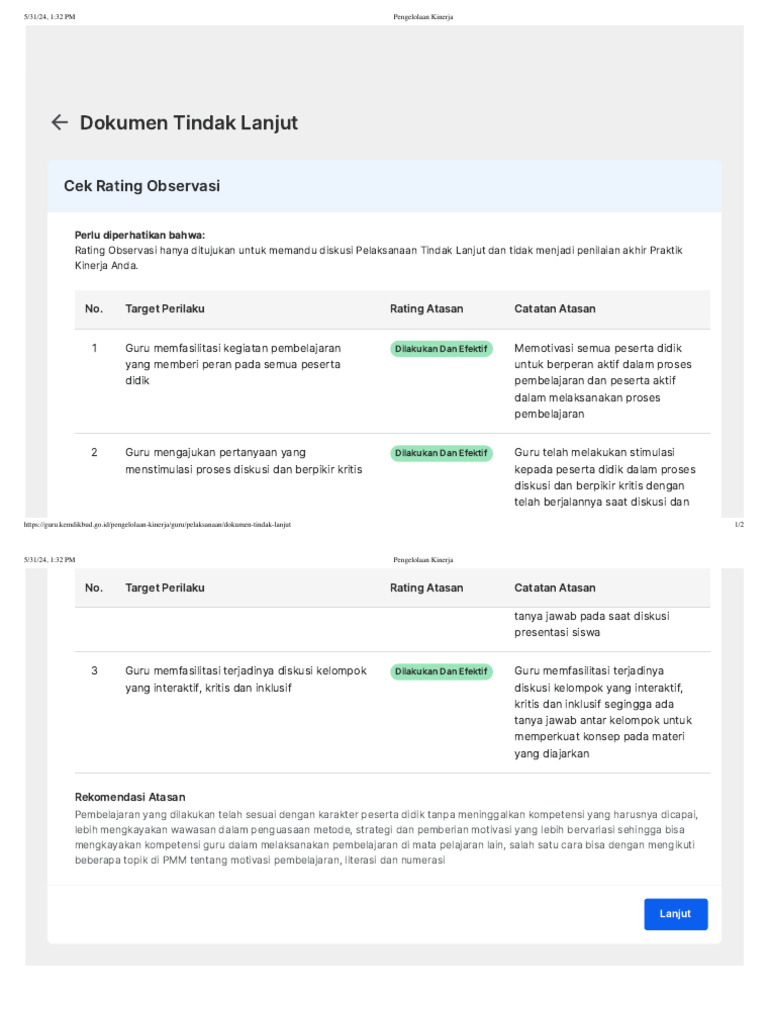Viewport: 768px width, 1024px height.
Task: Select the Rekomendasi Atasan heading
Action: pyautogui.click(x=130, y=797)
